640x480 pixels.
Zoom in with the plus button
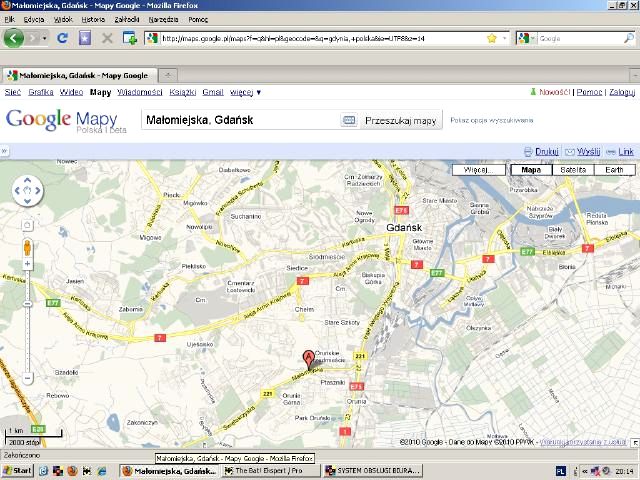coord(27,264)
